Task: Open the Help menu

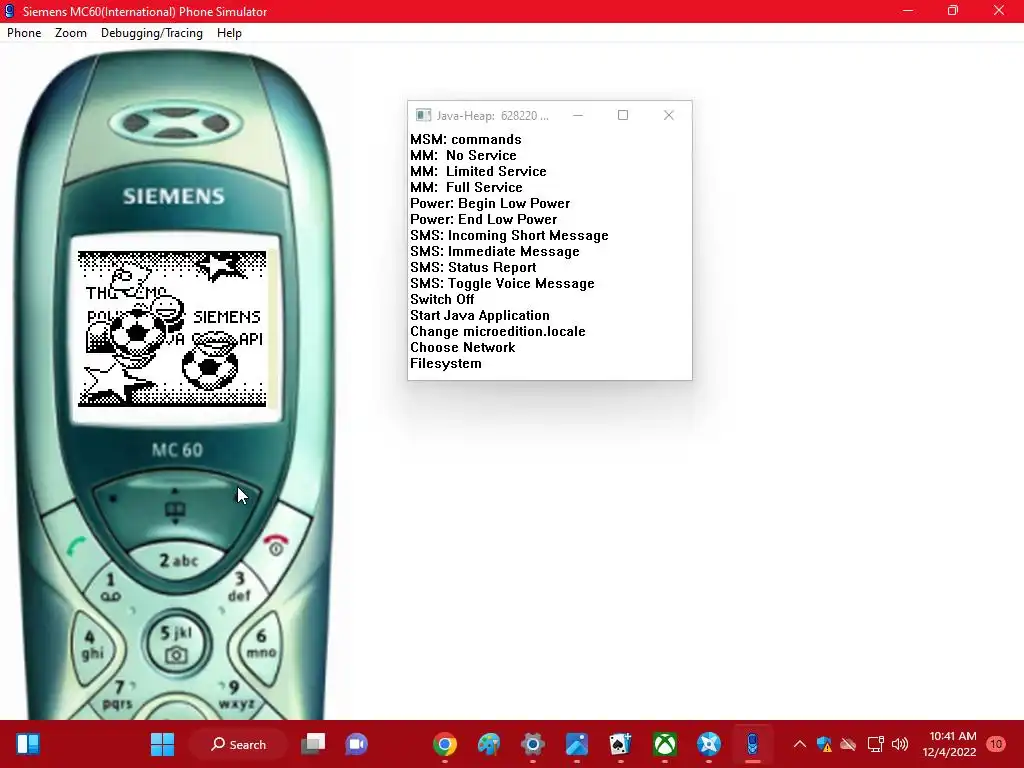Action: click(x=229, y=33)
